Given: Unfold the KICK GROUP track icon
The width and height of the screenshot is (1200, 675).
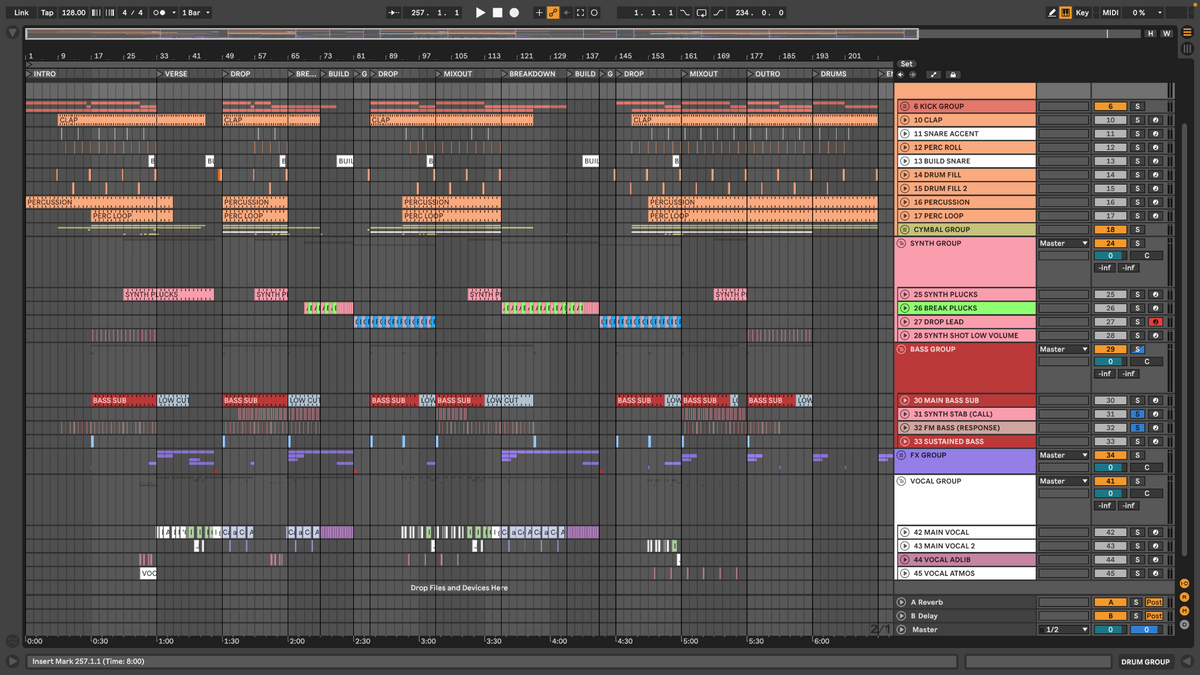Looking at the screenshot, I should 905,106.
